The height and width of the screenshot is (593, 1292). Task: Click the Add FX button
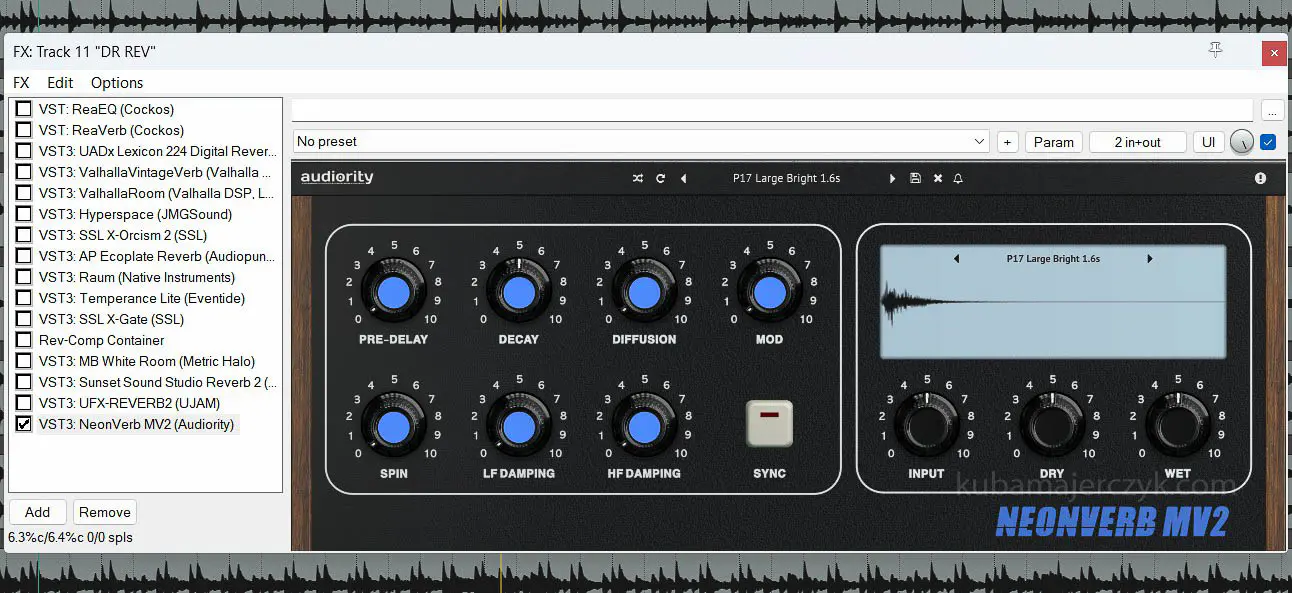(37, 512)
